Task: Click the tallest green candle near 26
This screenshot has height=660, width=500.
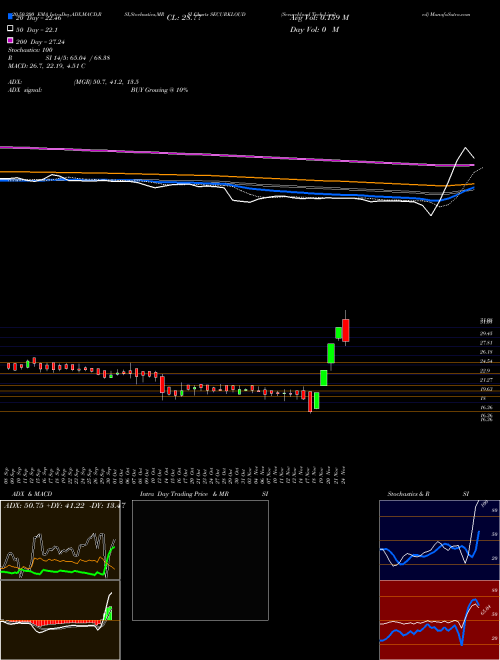Action: click(331, 353)
